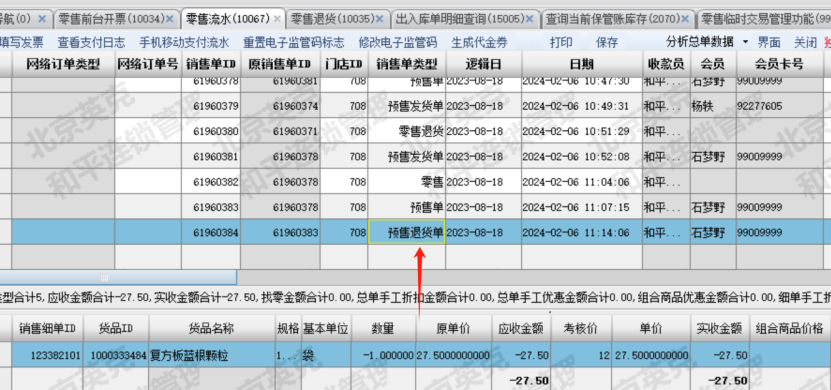Click 分析总单数据 button

click(700, 42)
